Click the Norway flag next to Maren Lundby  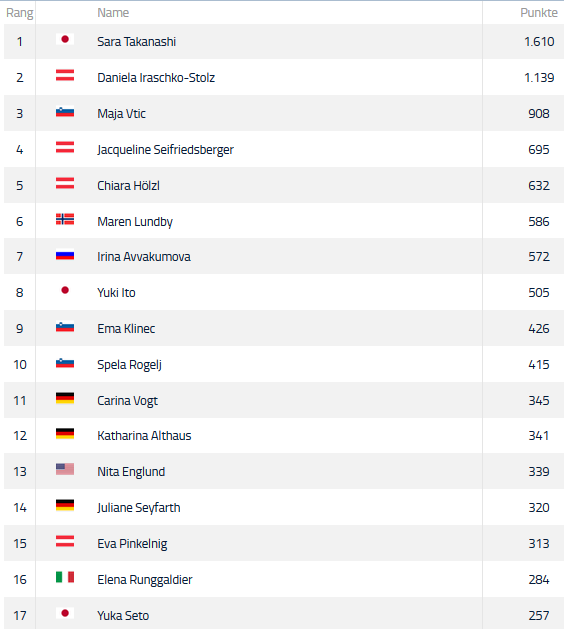65,219
